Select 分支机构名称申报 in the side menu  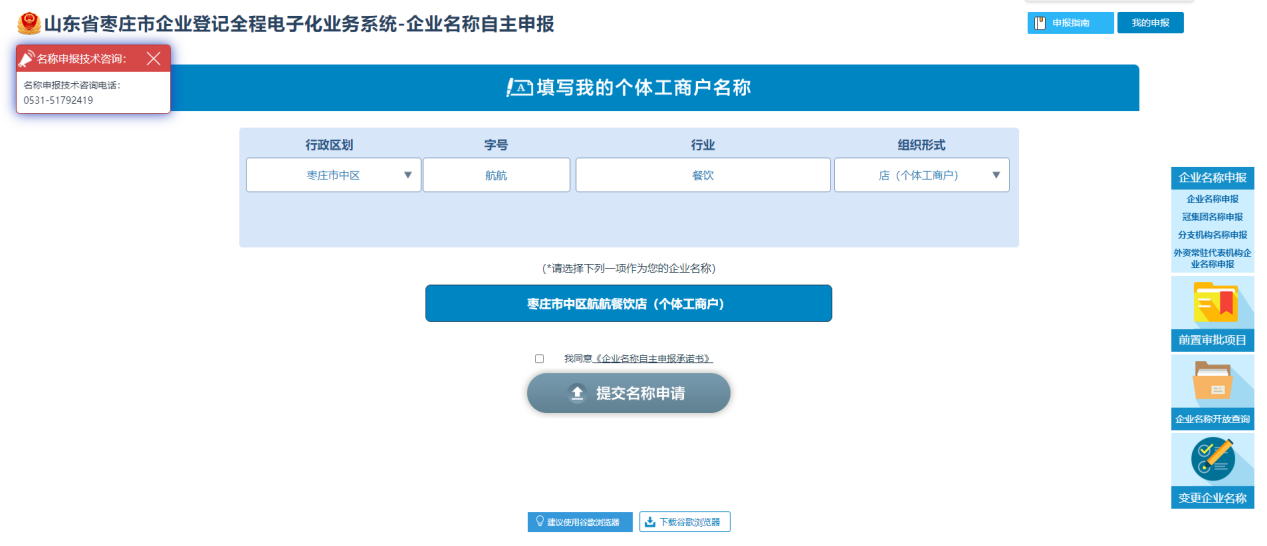pyautogui.click(x=1212, y=235)
